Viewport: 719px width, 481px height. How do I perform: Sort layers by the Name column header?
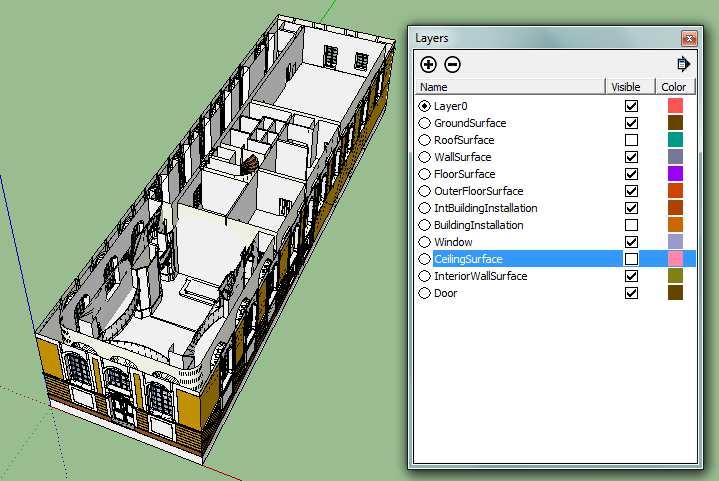coord(510,87)
